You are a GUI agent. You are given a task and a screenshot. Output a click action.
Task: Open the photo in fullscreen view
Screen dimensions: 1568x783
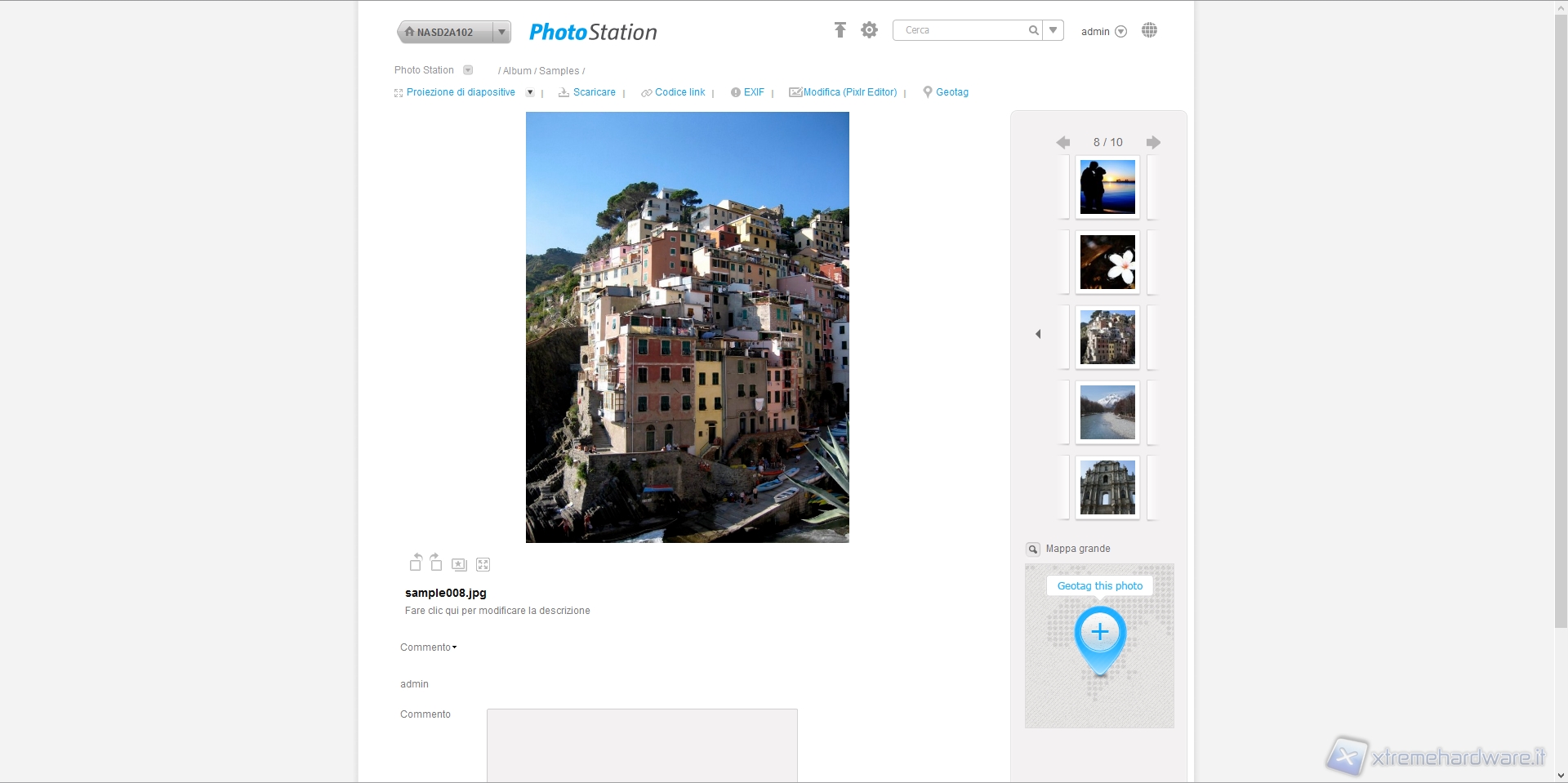(x=483, y=564)
